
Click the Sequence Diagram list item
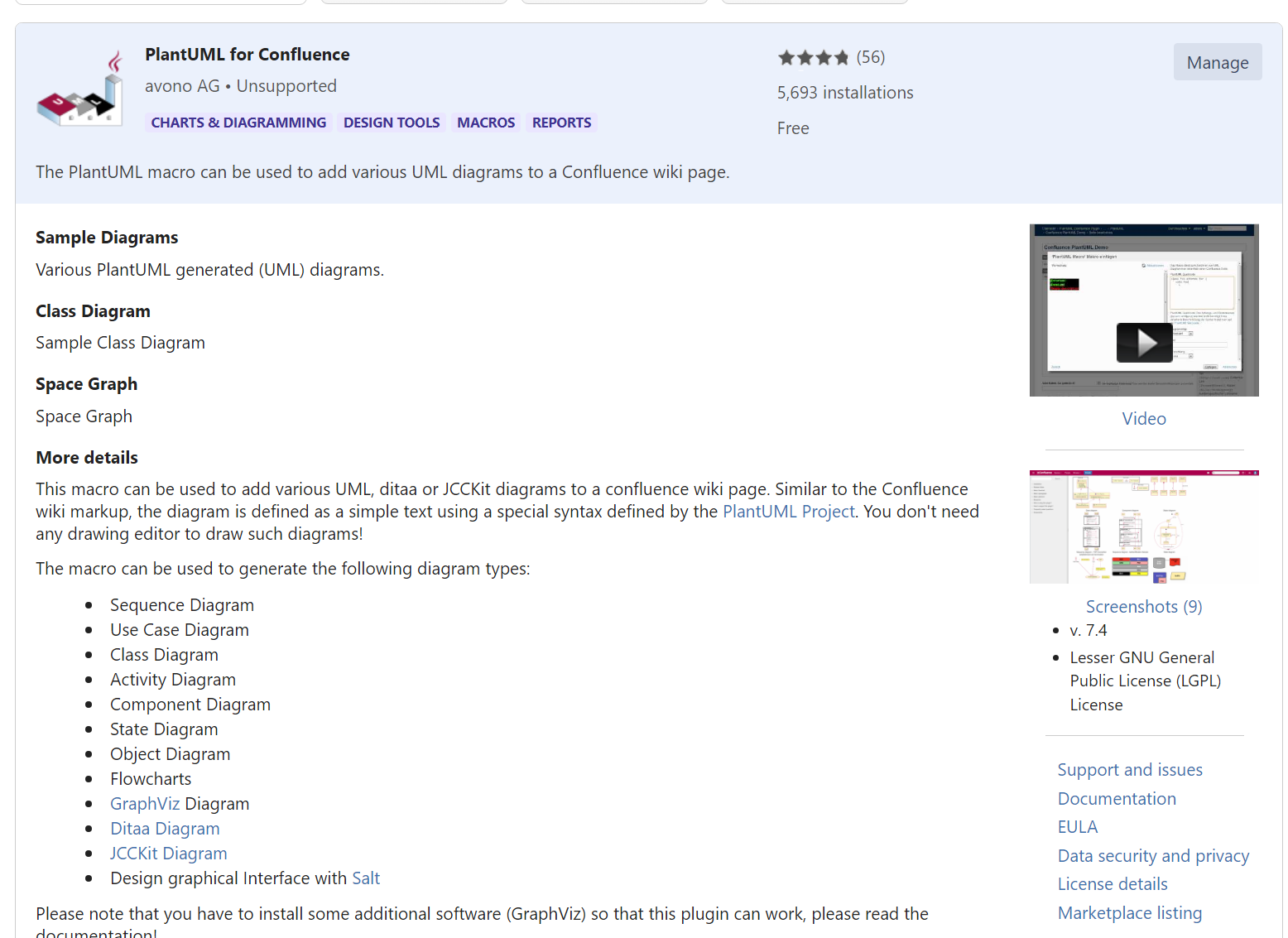pyautogui.click(x=182, y=605)
